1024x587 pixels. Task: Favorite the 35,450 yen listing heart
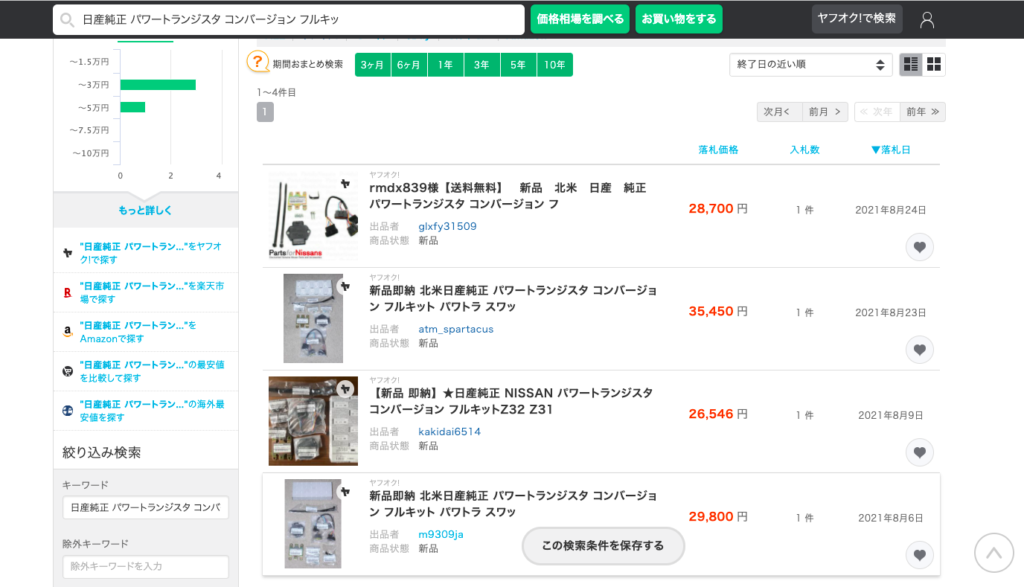[x=919, y=349]
